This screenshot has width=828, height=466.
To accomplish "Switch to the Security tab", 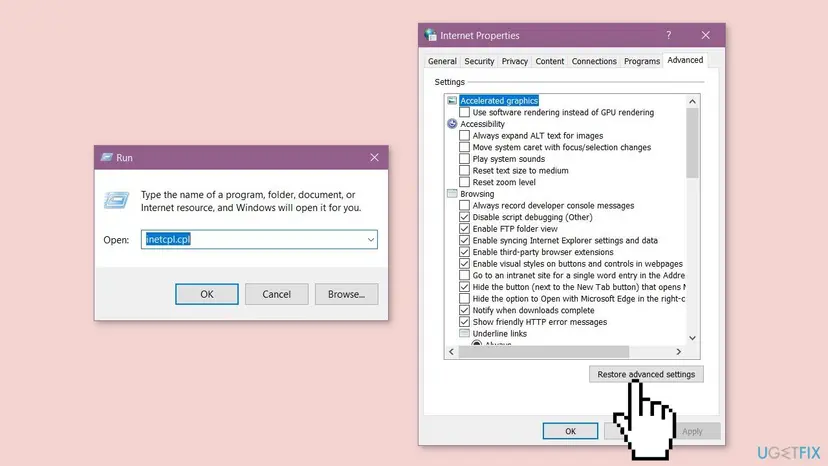I will [479, 61].
